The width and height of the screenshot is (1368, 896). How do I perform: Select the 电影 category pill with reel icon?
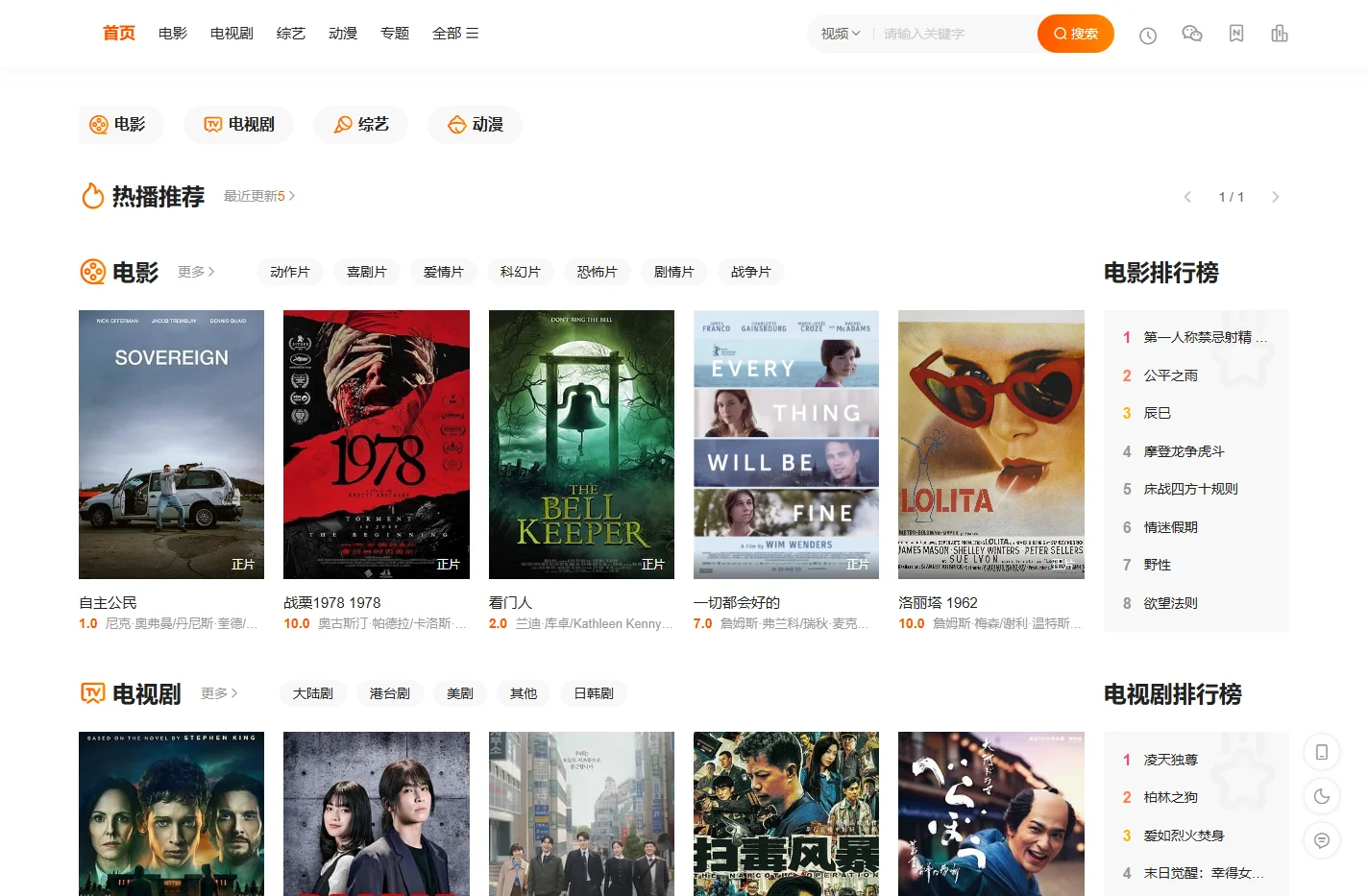tap(121, 125)
